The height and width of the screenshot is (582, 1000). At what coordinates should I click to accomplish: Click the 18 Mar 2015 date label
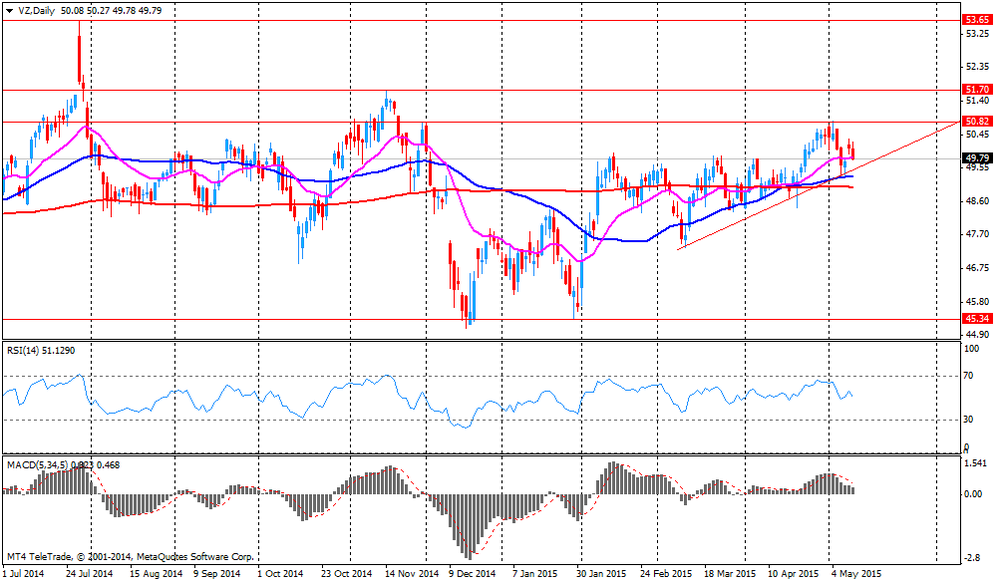pos(730,574)
